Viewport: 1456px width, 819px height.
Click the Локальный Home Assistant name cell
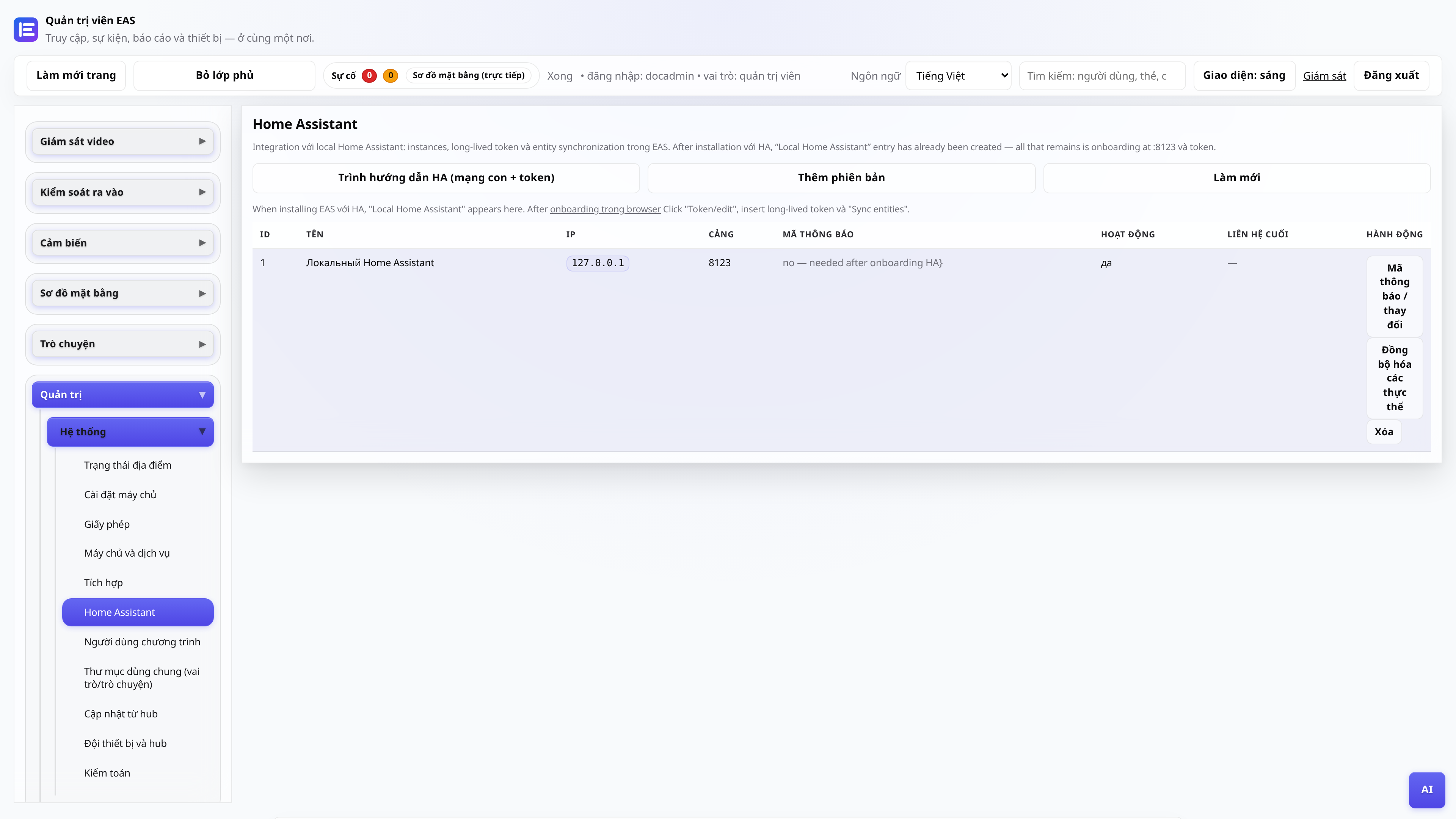click(x=370, y=263)
